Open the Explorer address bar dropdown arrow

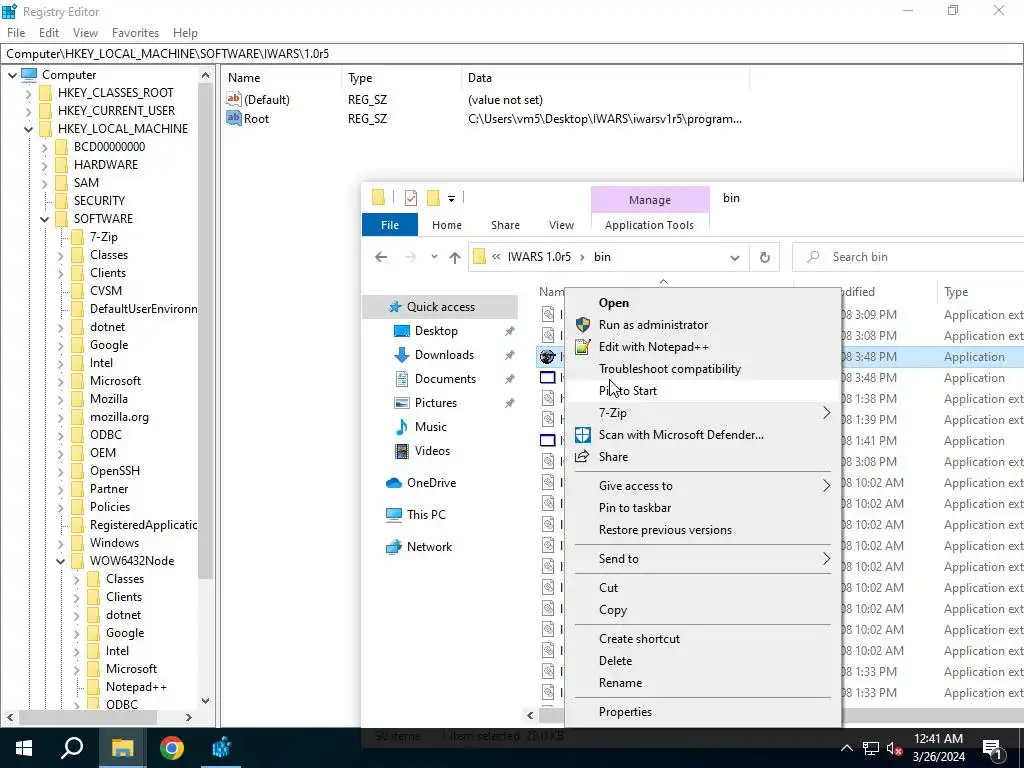[735, 257]
